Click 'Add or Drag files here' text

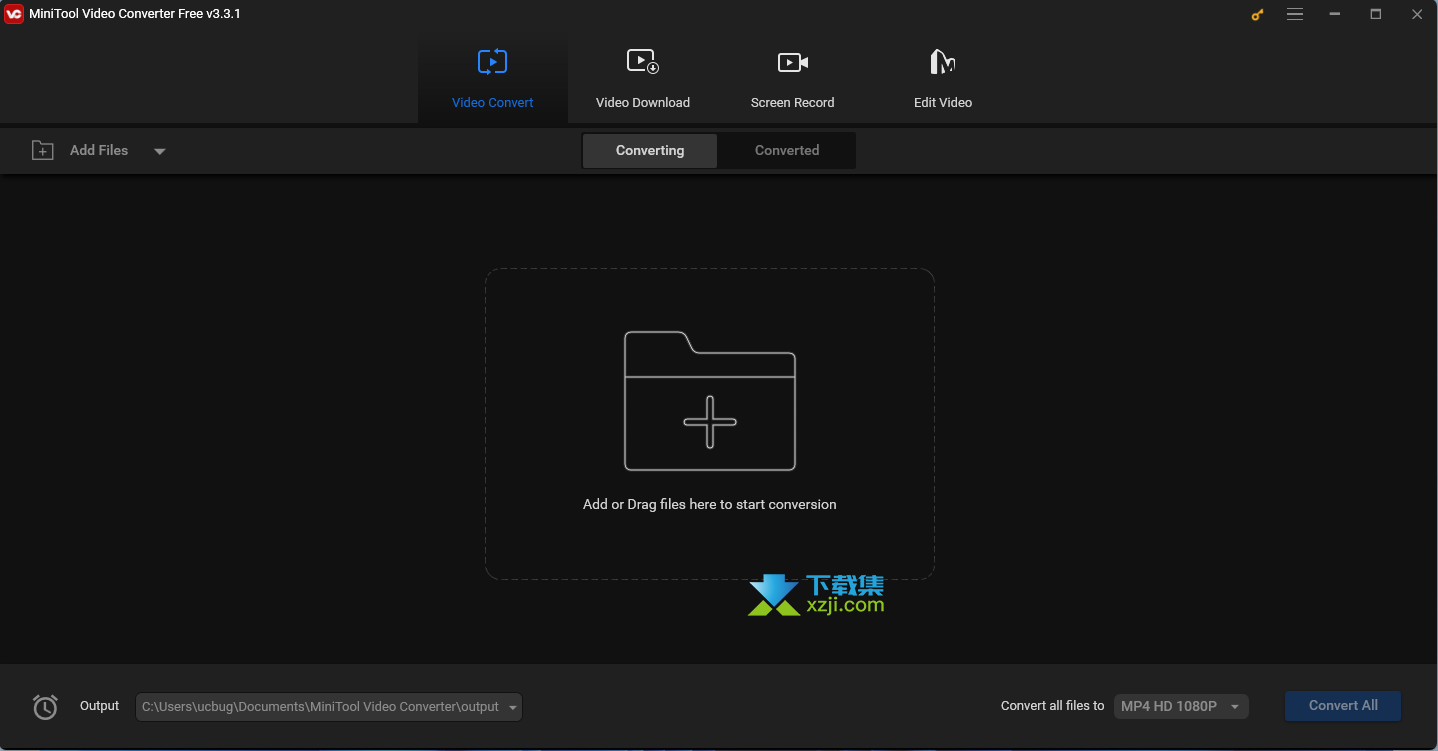pos(710,504)
